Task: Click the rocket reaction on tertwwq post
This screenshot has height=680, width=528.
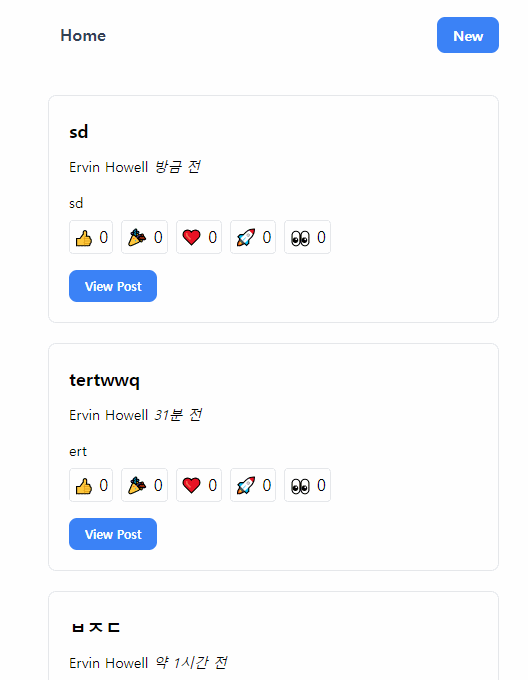Action: 253,485
